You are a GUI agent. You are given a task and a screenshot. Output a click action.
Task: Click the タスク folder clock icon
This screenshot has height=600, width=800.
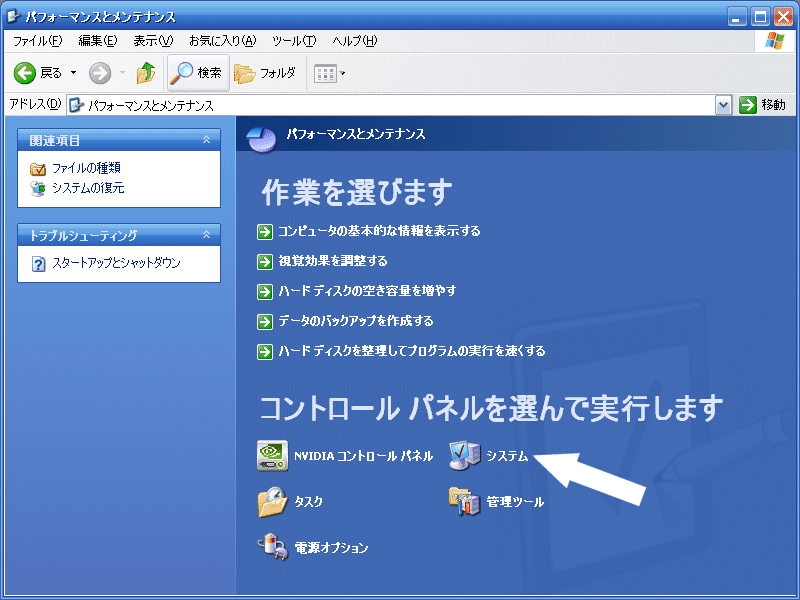[272, 502]
